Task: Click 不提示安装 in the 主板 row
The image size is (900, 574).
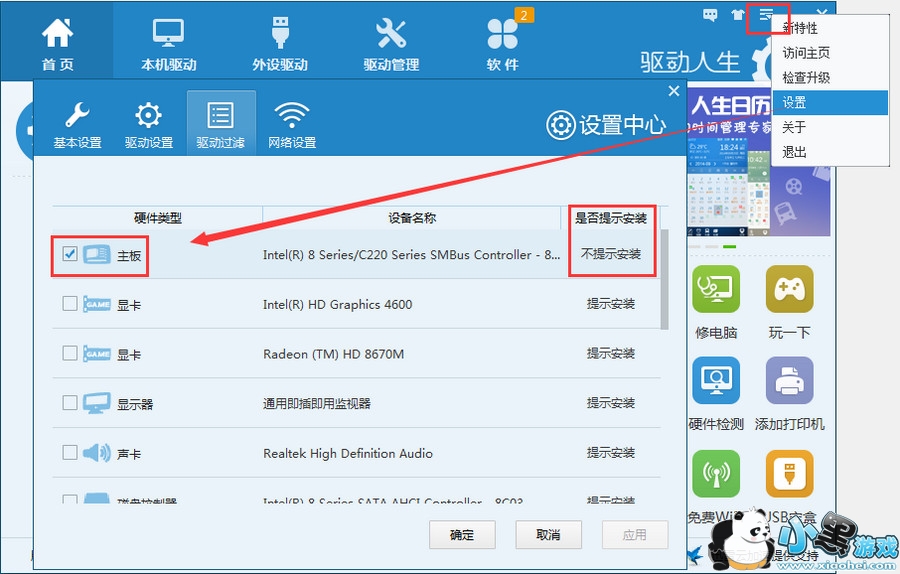Action: coord(611,254)
